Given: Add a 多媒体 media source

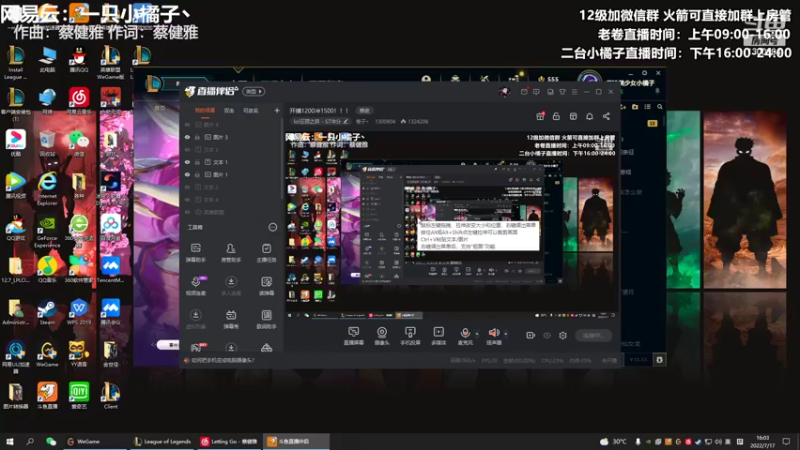Looking at the screenshot, I should tap(439, 336).
